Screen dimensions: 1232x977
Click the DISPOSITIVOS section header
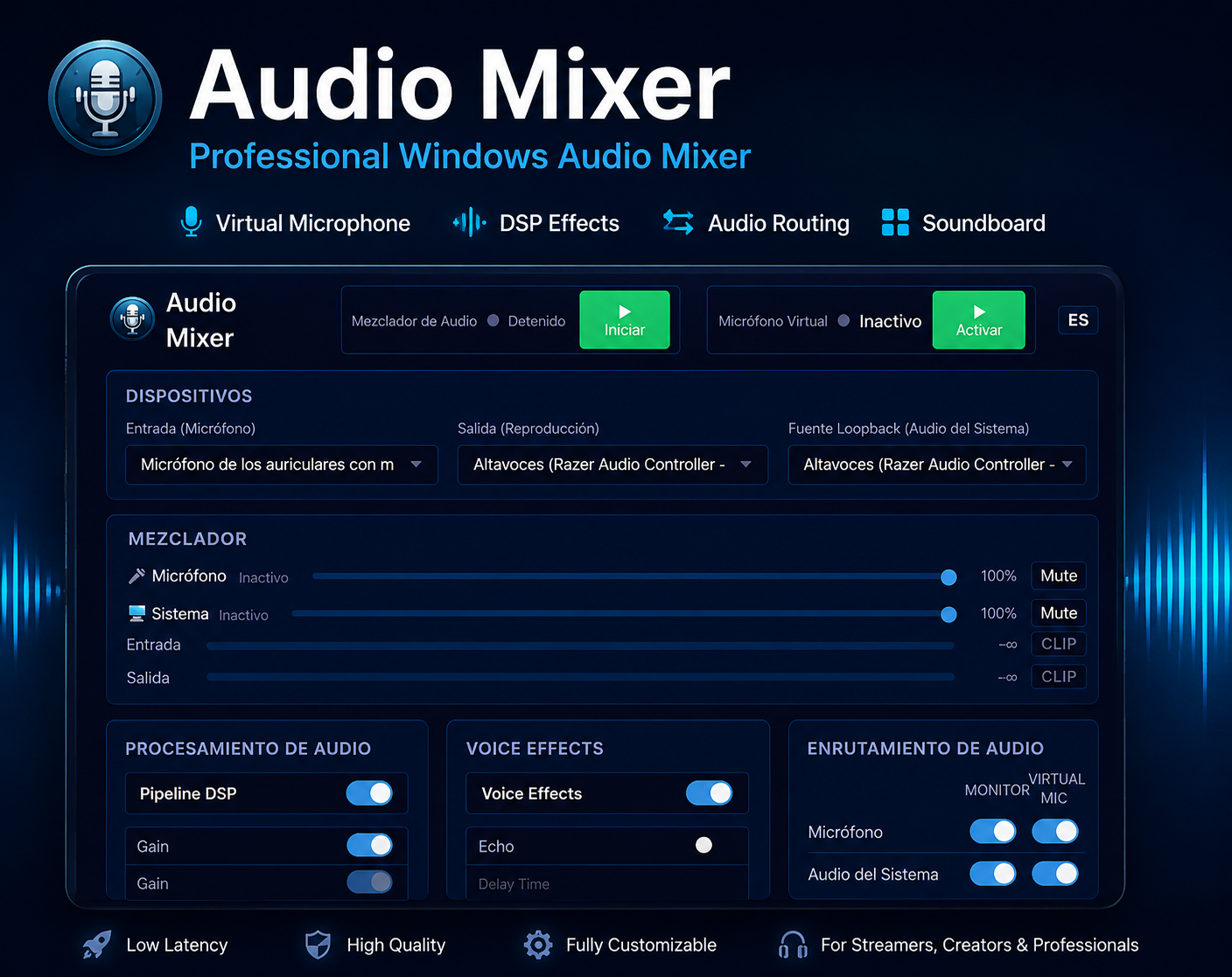(189, 396)
